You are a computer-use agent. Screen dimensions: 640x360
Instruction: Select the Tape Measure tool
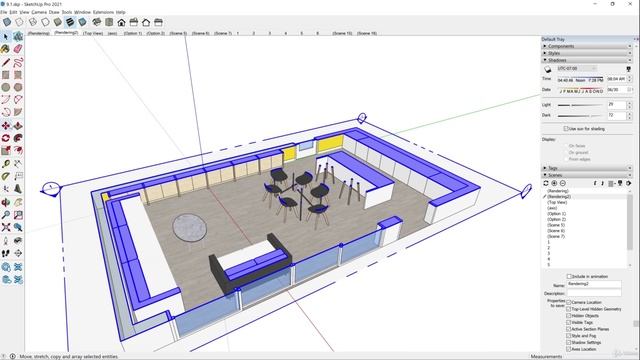pyautogui.click(x=6, y=164)
